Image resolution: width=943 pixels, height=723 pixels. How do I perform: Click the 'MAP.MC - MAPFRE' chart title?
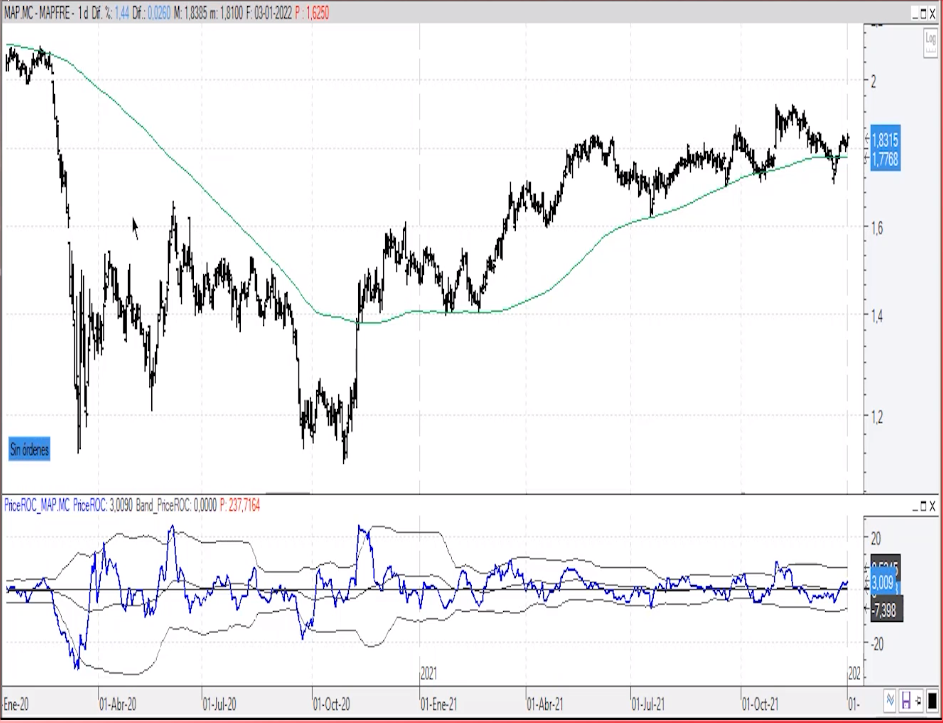click(x=38, y=13)
